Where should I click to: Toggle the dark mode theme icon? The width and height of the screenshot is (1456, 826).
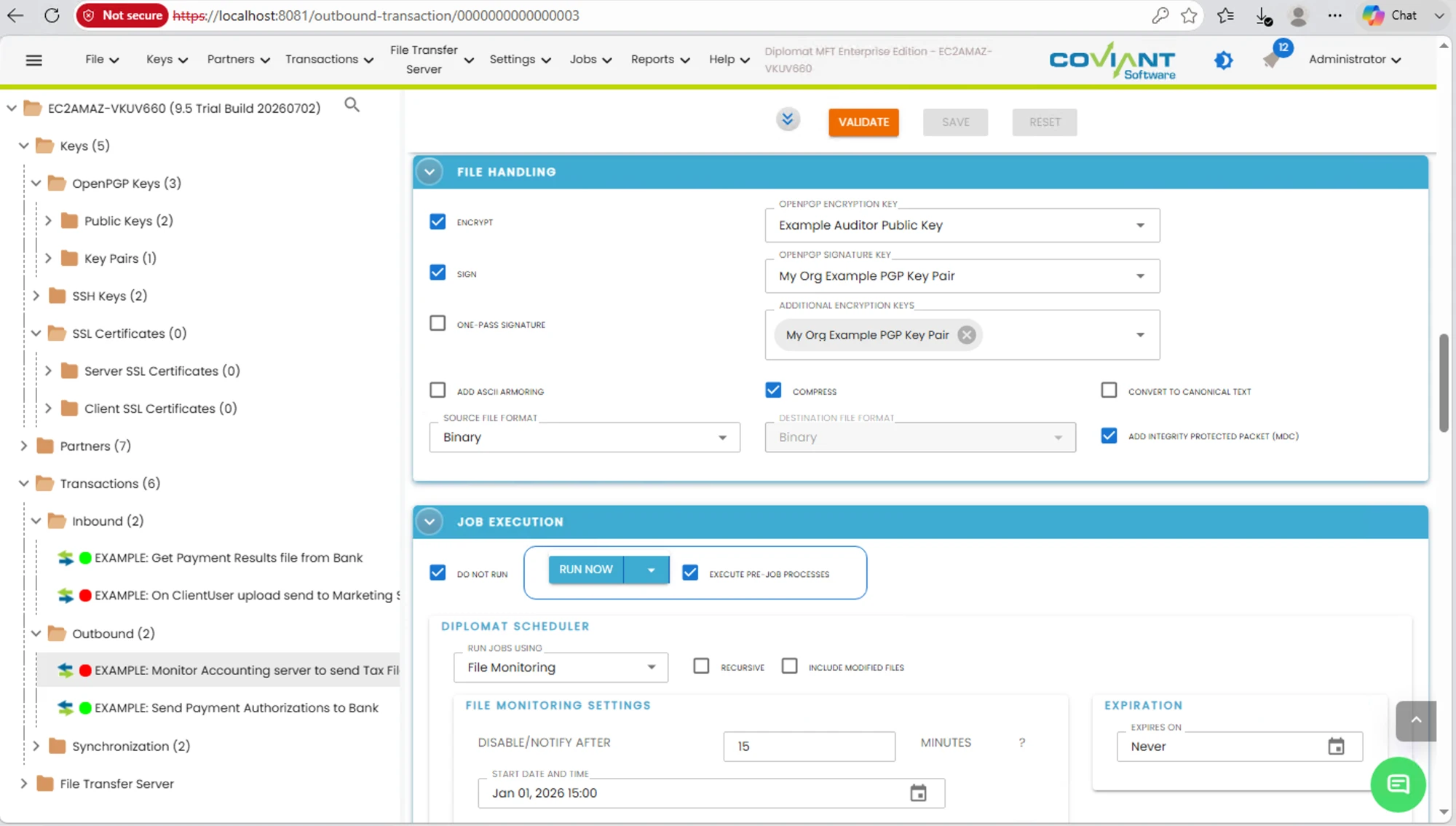pos(1224,60)
